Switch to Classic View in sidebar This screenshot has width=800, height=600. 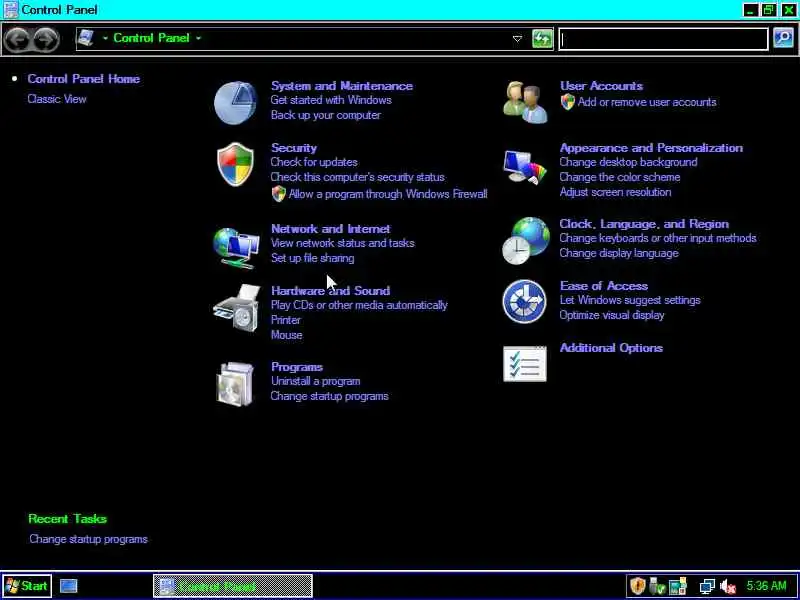(x=57, y=99)
